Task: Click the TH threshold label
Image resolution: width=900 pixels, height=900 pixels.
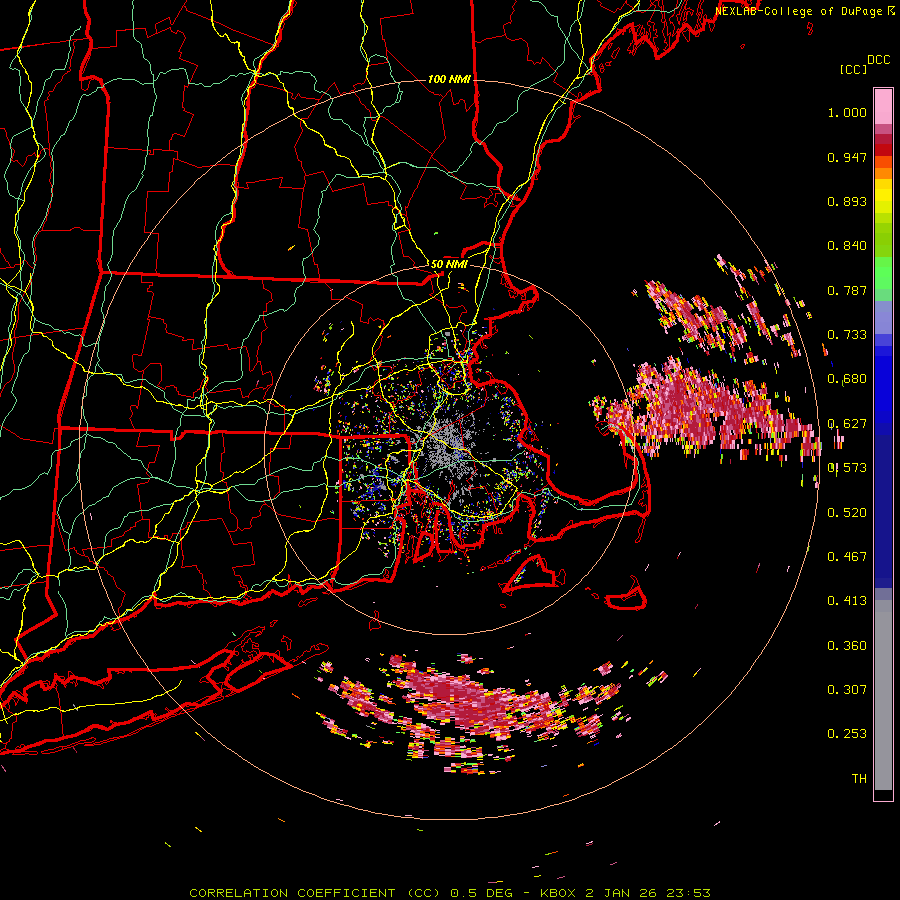Action: click(859, 779)
